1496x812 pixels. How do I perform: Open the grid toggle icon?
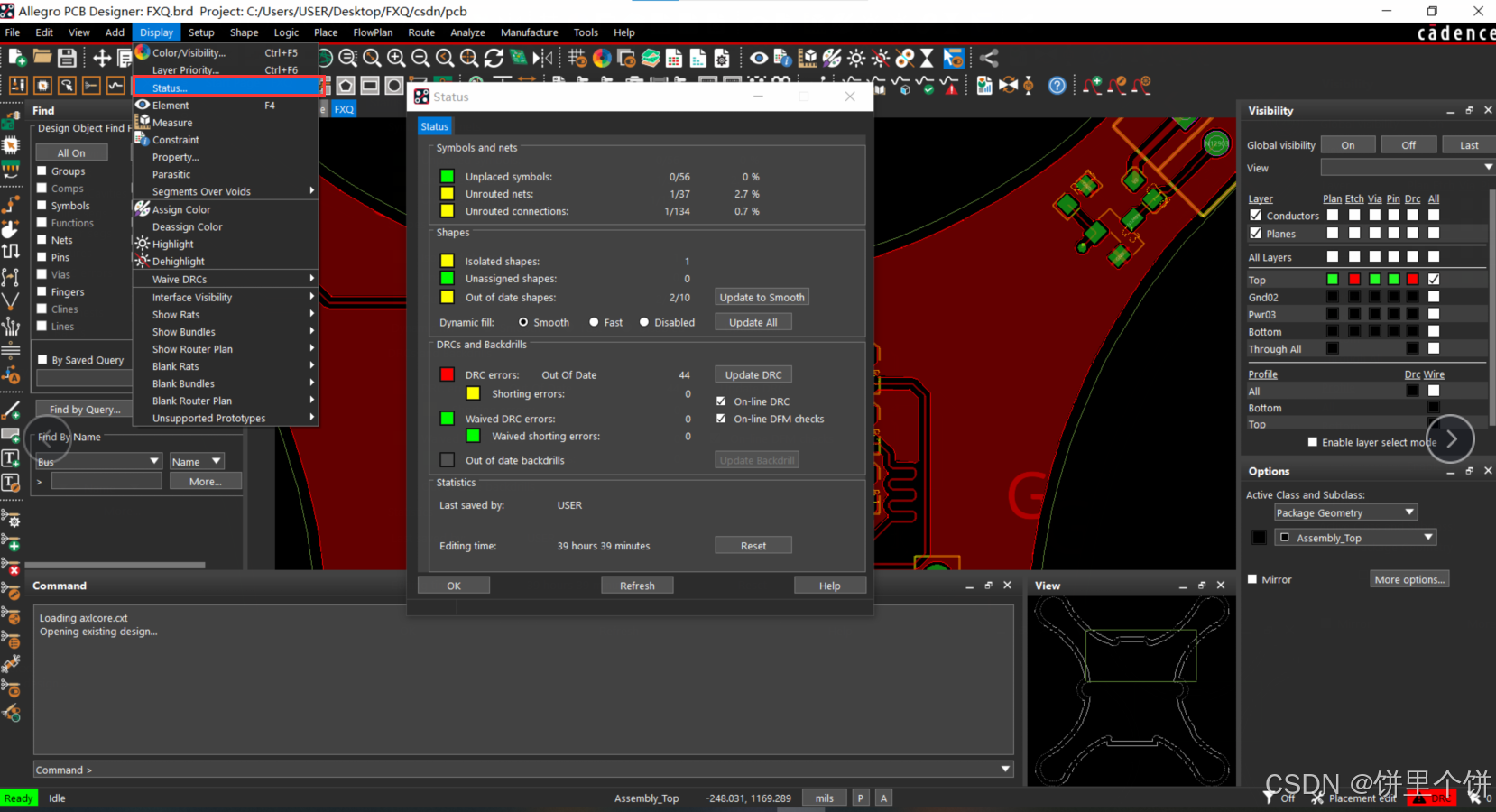click(x=577, y=58)
